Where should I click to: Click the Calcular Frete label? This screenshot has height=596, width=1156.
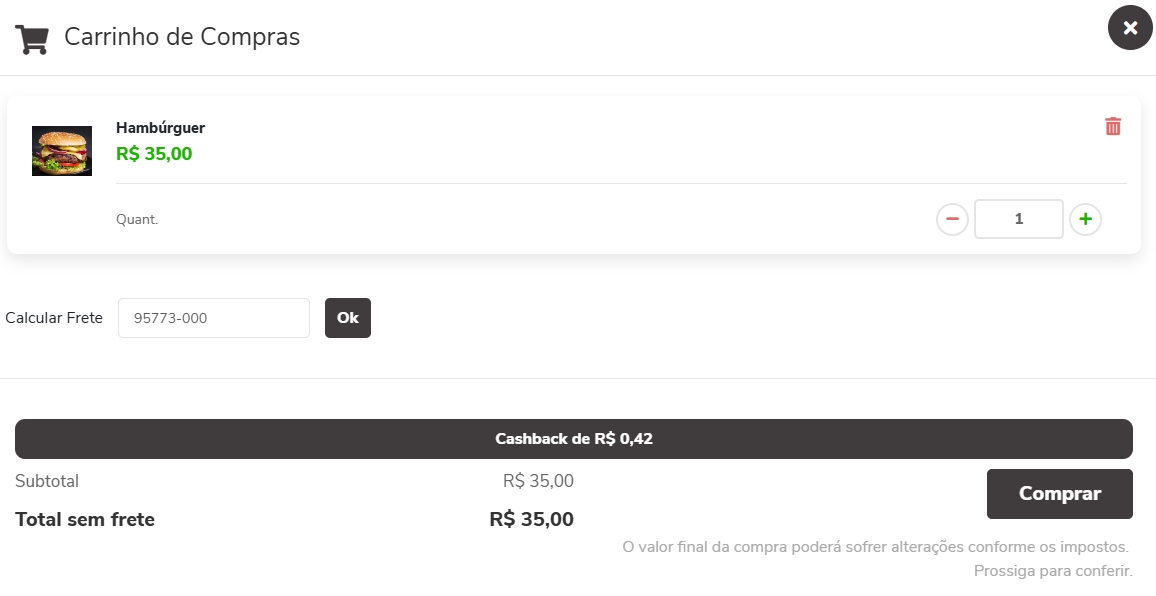pyautogui.click(x=54, y=318)
